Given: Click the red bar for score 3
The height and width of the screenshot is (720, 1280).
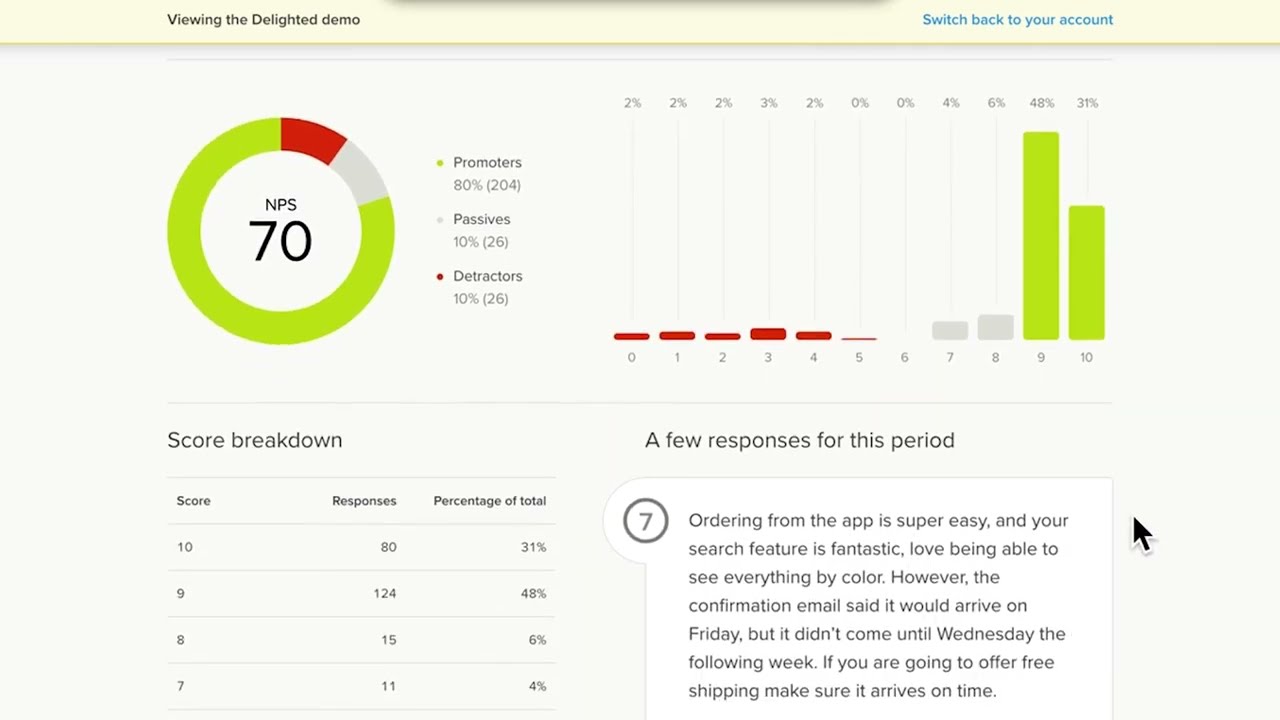Looking at the screenshot, I should (x=768, y=334).
